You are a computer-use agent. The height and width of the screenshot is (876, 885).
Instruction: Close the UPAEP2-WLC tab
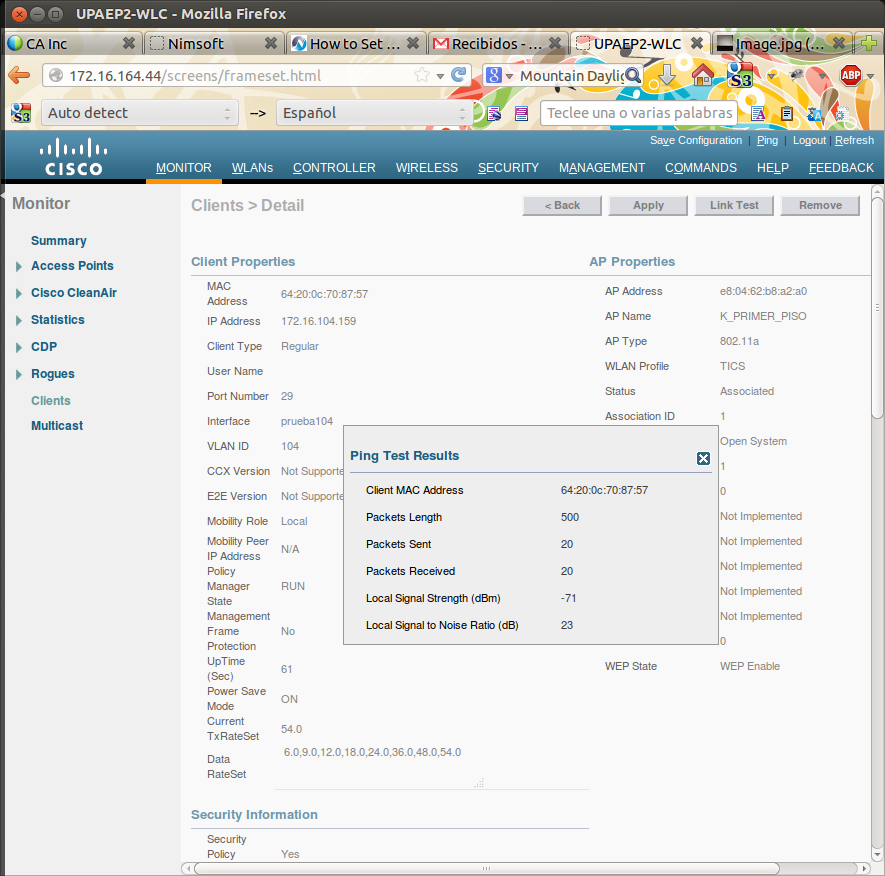point(697,43)
